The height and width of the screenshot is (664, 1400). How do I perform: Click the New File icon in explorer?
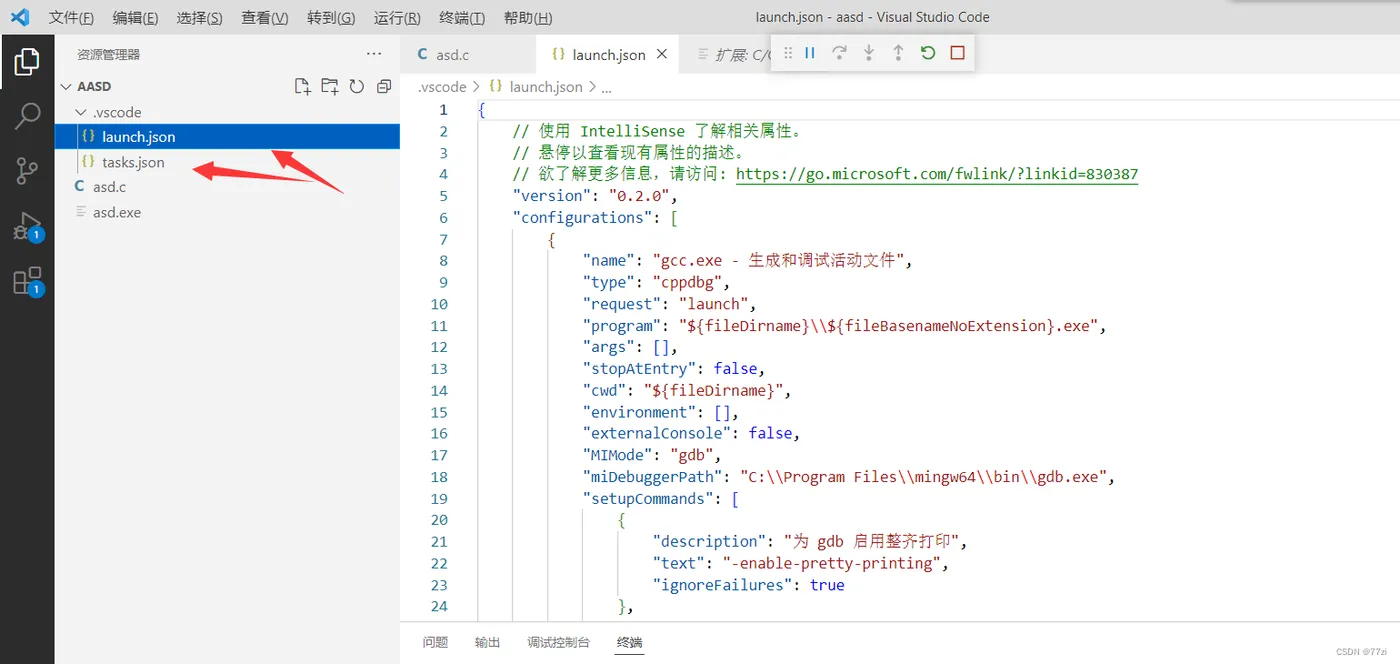[x=302, y=87]
